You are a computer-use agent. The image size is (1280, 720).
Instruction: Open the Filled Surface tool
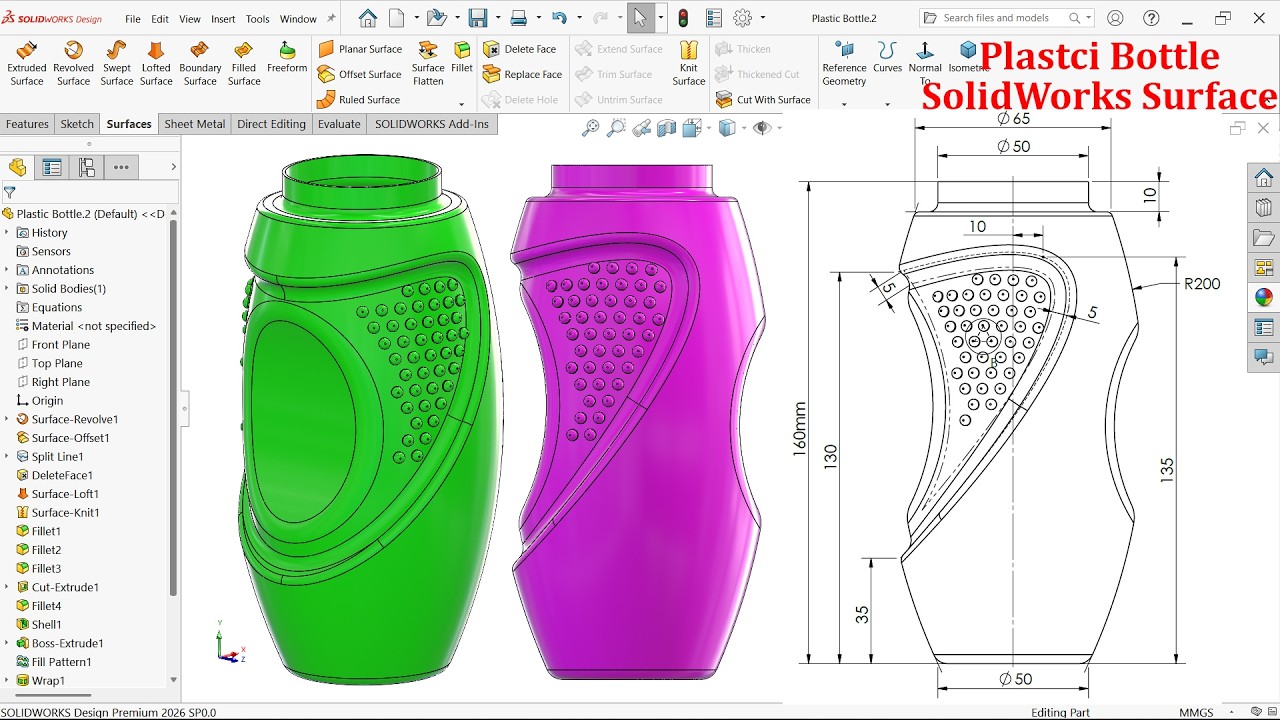point(244,63)
